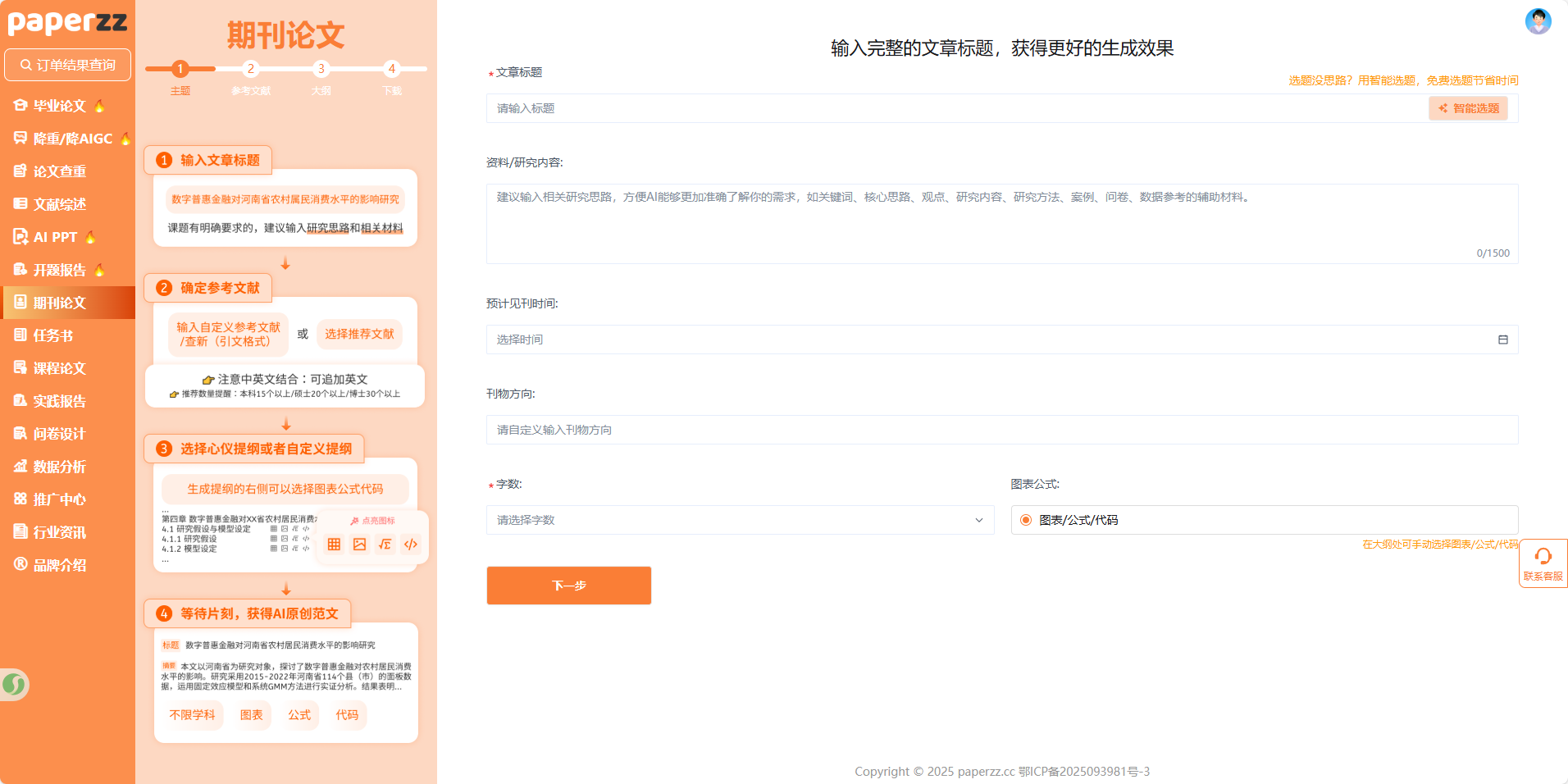Click the 订单结果查询 search button
The width and height of the screenshot is (1568, 784).
coord(67,65)
